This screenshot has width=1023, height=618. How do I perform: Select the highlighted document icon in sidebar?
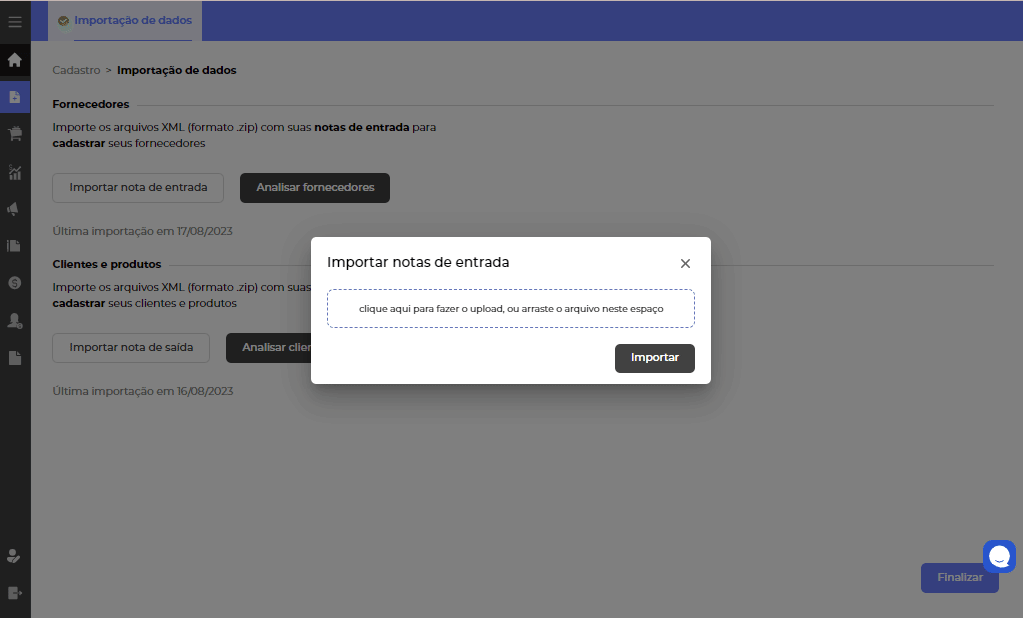[15, 97]
